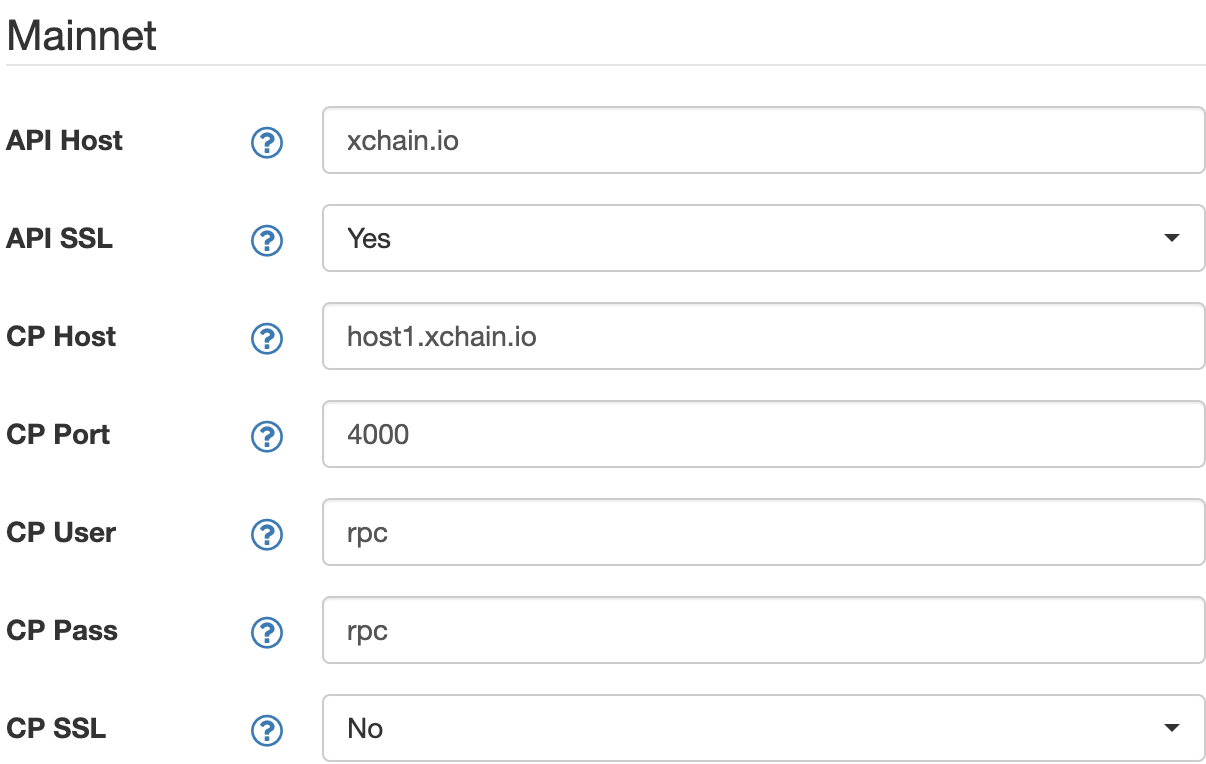The height and width of the screenshot is (764, 1206).
Task: Click the CP Pass help icon
Action: [x=266, y=633]
